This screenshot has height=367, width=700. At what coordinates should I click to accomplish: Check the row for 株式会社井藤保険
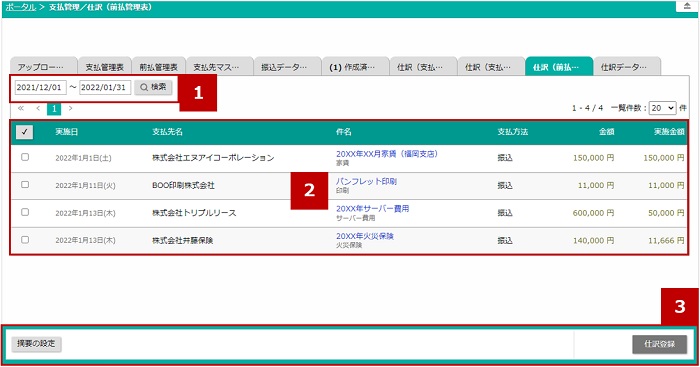[x=25, y=240]
